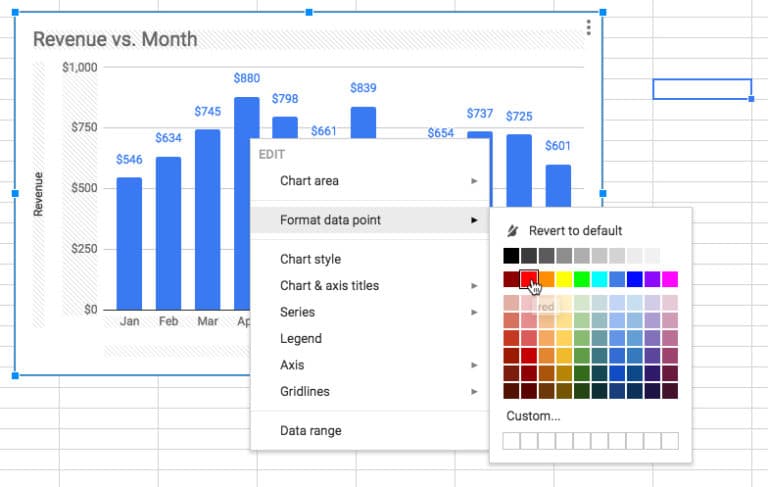768x487 pixels.
Task: Expand the Gridlines submenu arrow
Action: 474,392
